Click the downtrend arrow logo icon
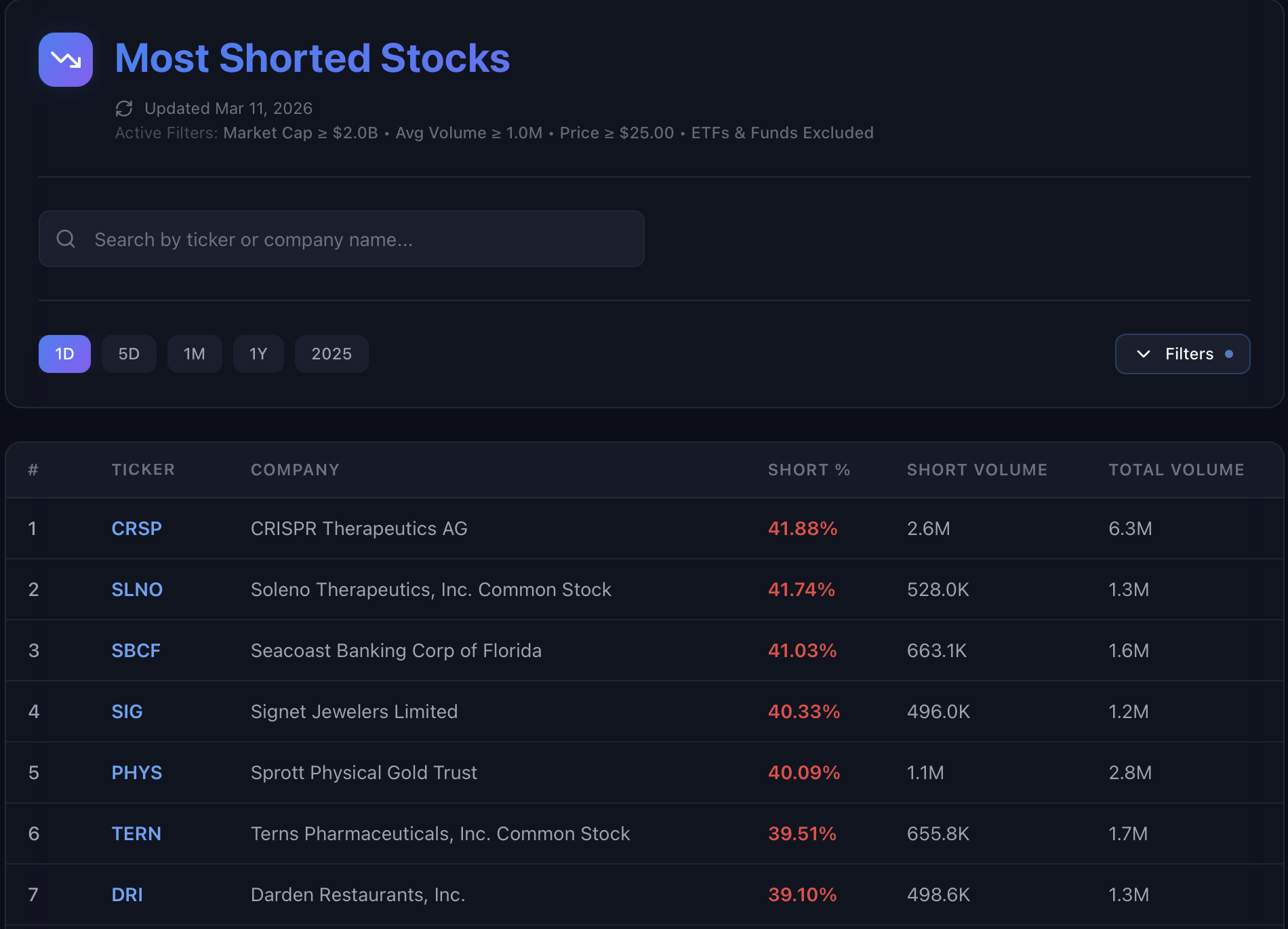The height and width of the screenshot is (929, 1288). point(66,60)
